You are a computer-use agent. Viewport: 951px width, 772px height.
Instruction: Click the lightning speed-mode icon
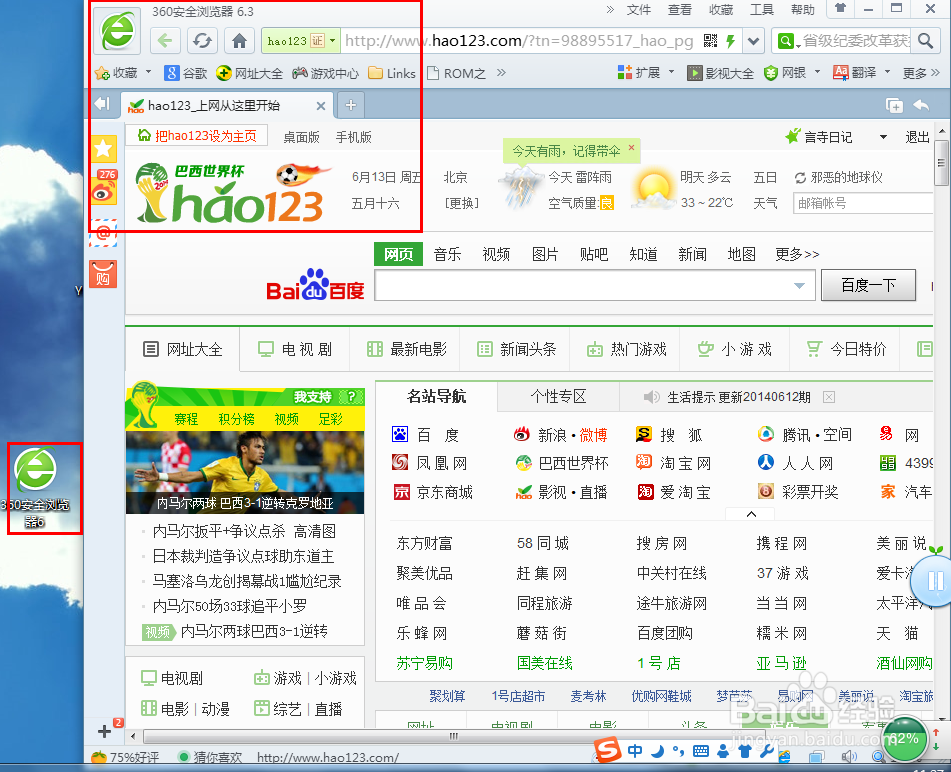click(731, 41)
